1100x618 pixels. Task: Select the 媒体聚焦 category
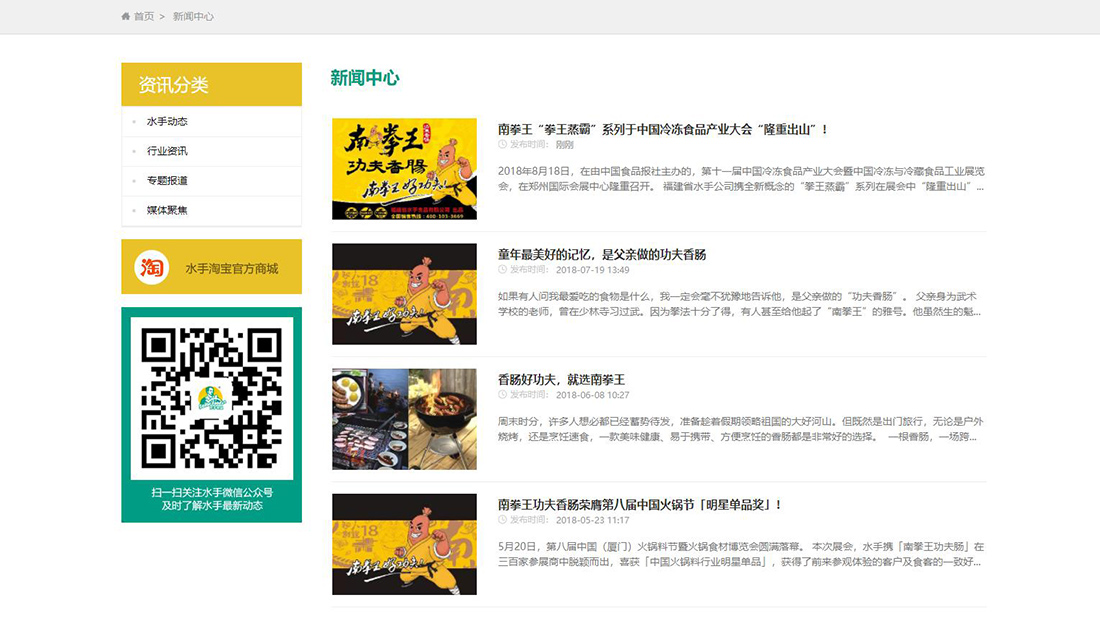pyautogui.click(x=167, y=210)
